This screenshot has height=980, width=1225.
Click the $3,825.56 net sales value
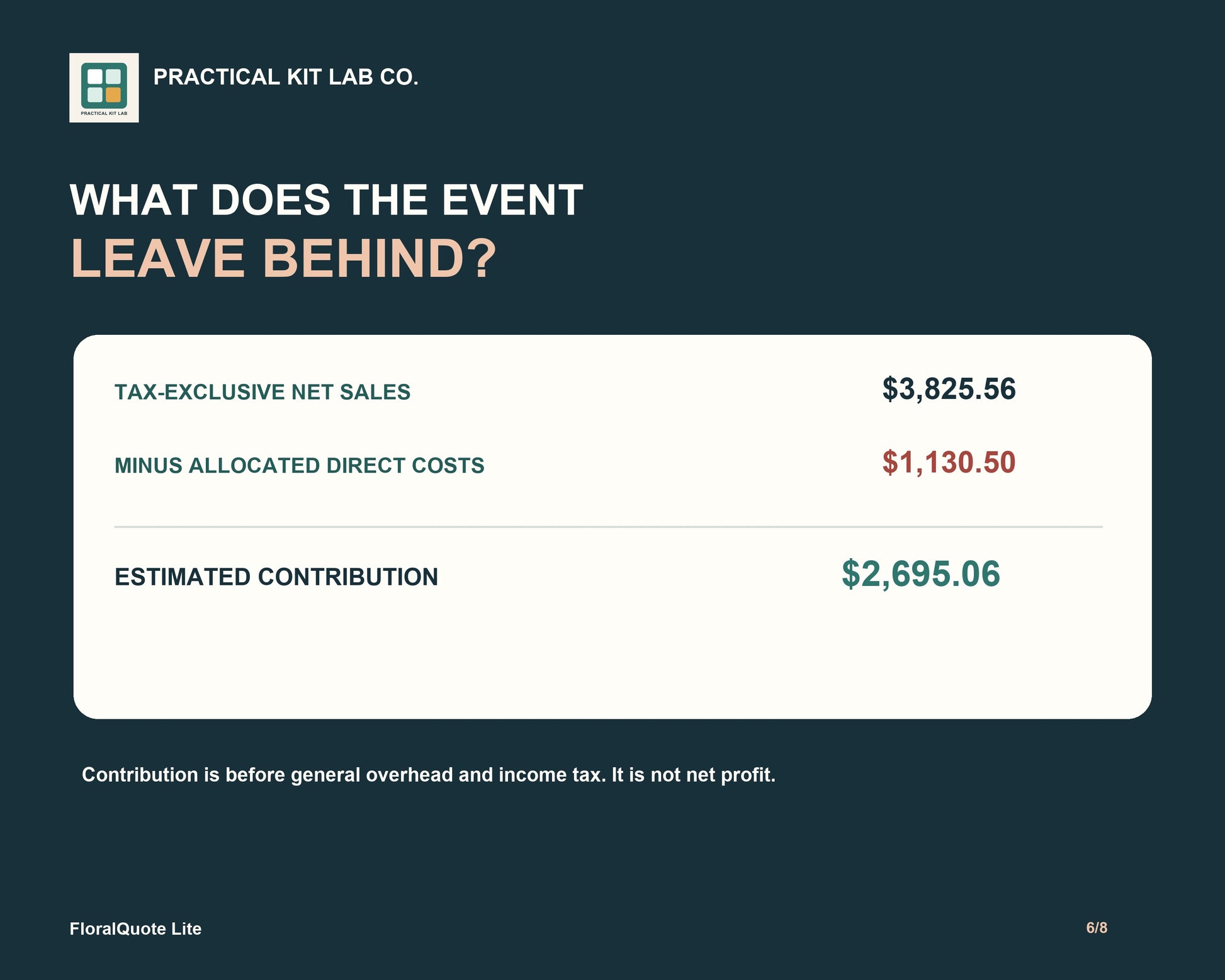click(x=949, y=389)
